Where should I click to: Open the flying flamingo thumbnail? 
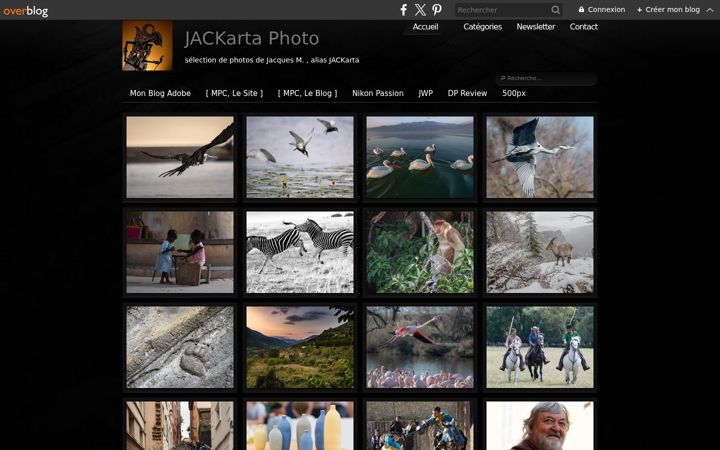(420, 347)
